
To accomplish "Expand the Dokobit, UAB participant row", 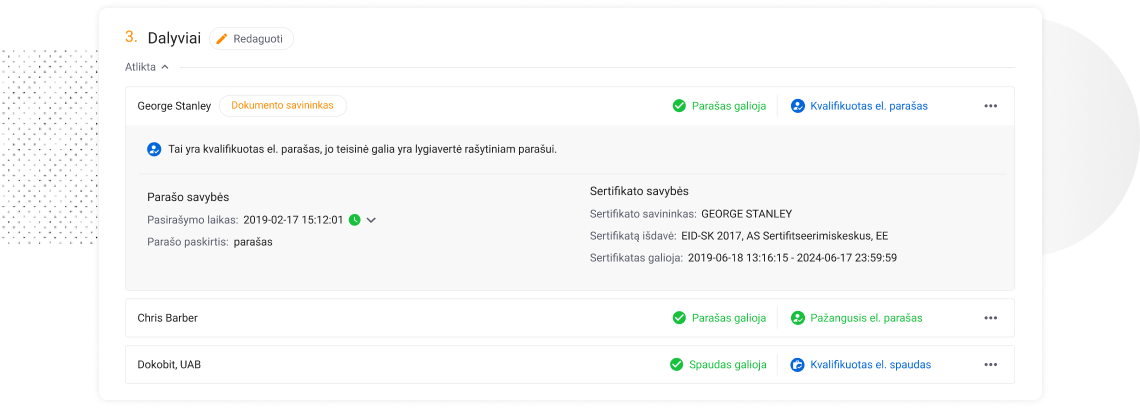I will 569,364.
